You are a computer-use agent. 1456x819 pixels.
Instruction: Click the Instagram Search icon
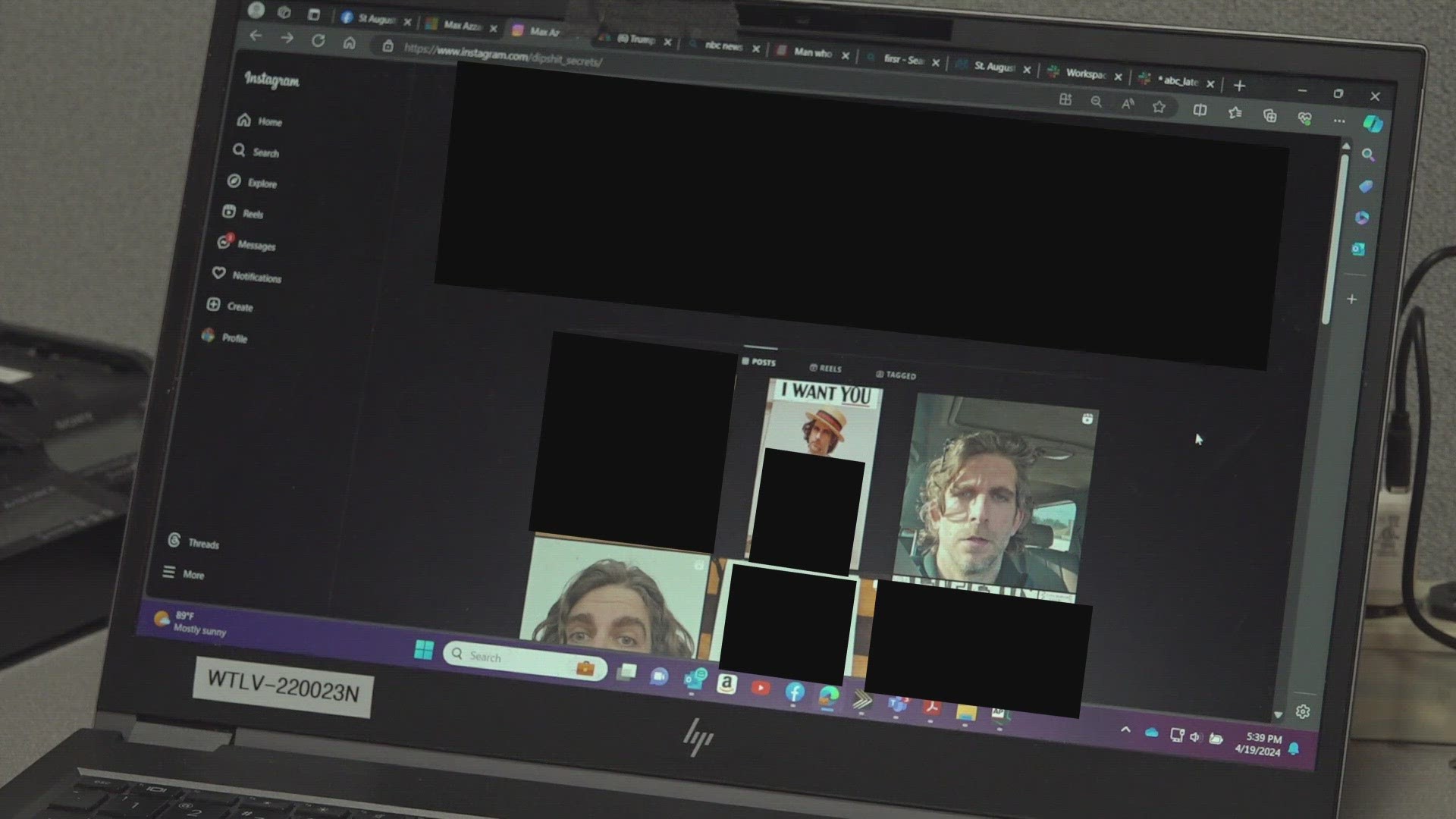[x=240, y=150]
